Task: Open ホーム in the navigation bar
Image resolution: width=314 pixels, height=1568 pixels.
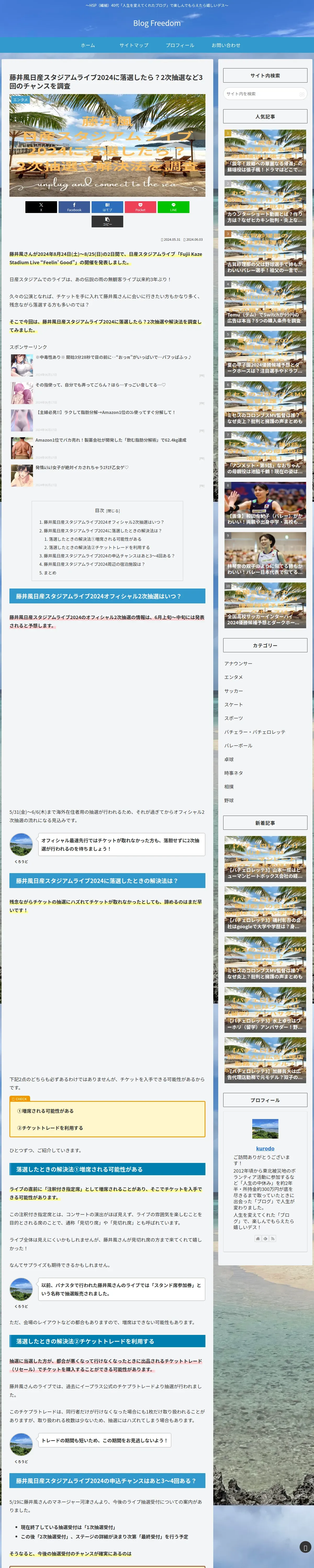Action: [88, 45]
